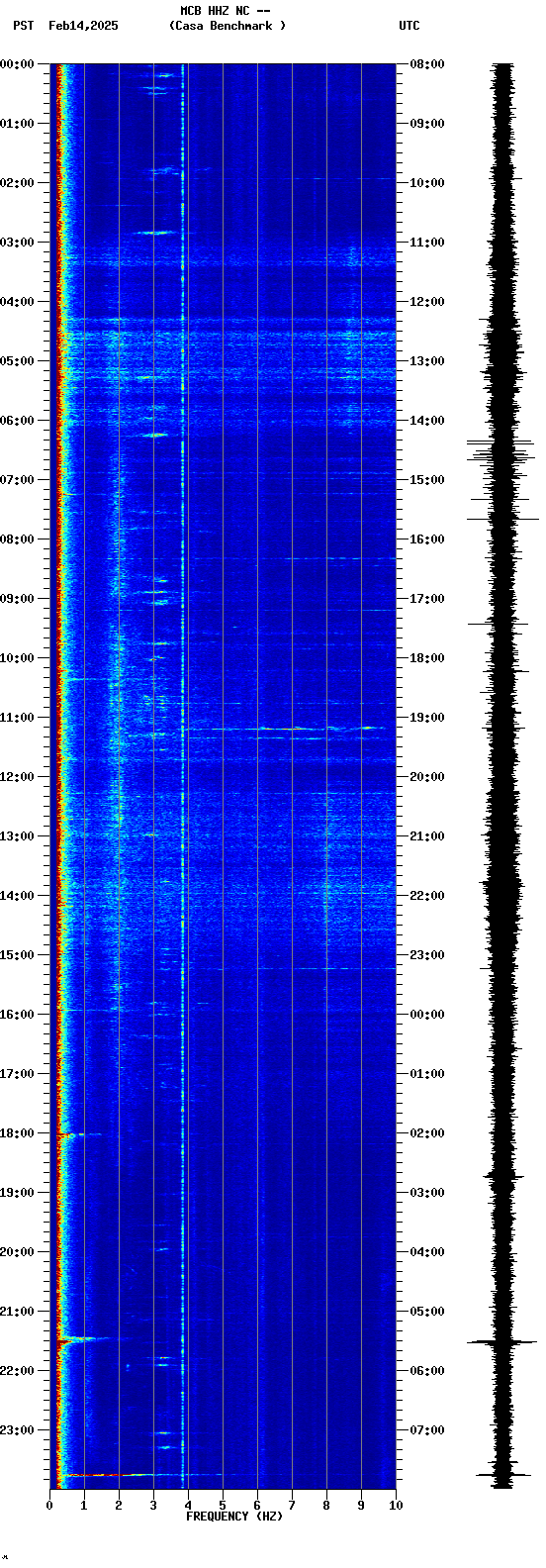Click the 08:00 UTC time tick label

tap(427, 64)
